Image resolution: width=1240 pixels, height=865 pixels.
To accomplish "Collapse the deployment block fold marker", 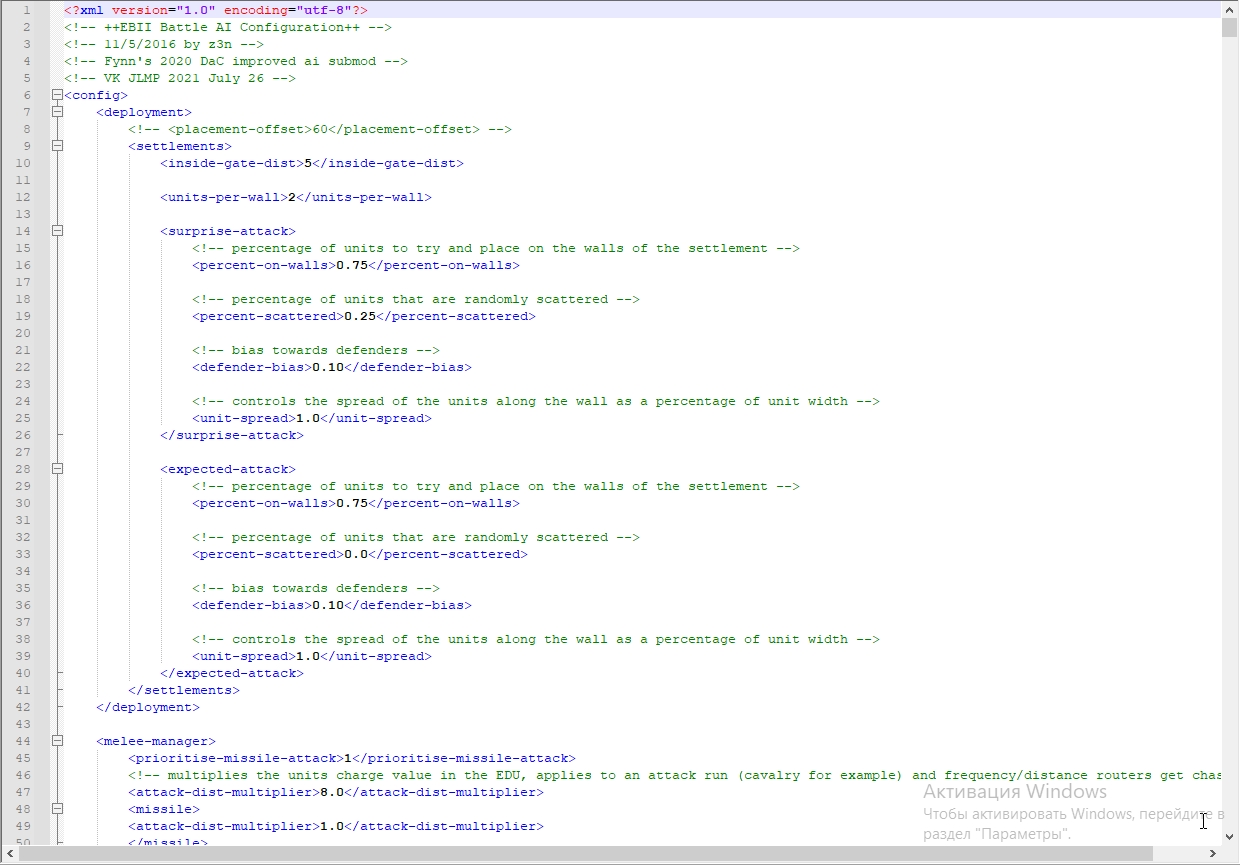I will pos(57,112).
